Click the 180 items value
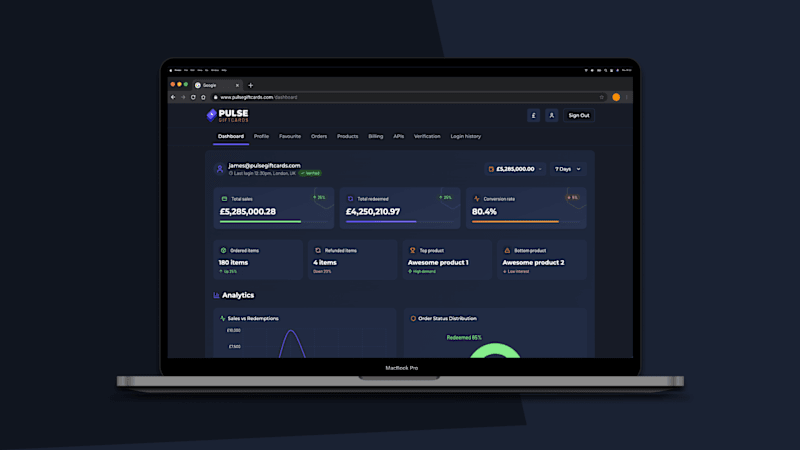The height and width of the screenshot is (450, 800). click(233, 262)
